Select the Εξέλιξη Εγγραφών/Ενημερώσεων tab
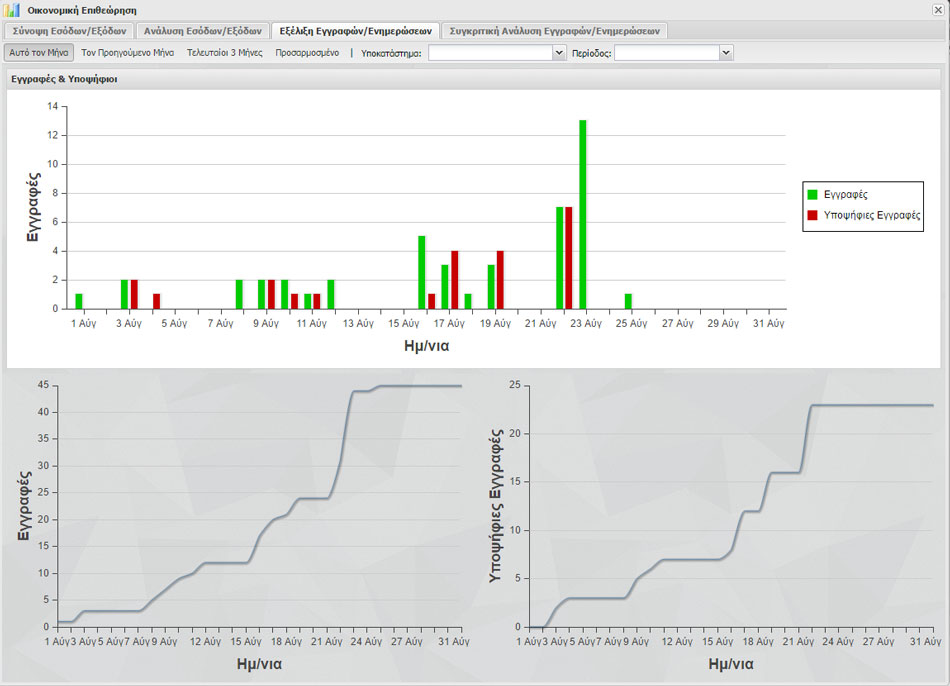This screenshot has height=686, width=950. click(x=355, y=31)
